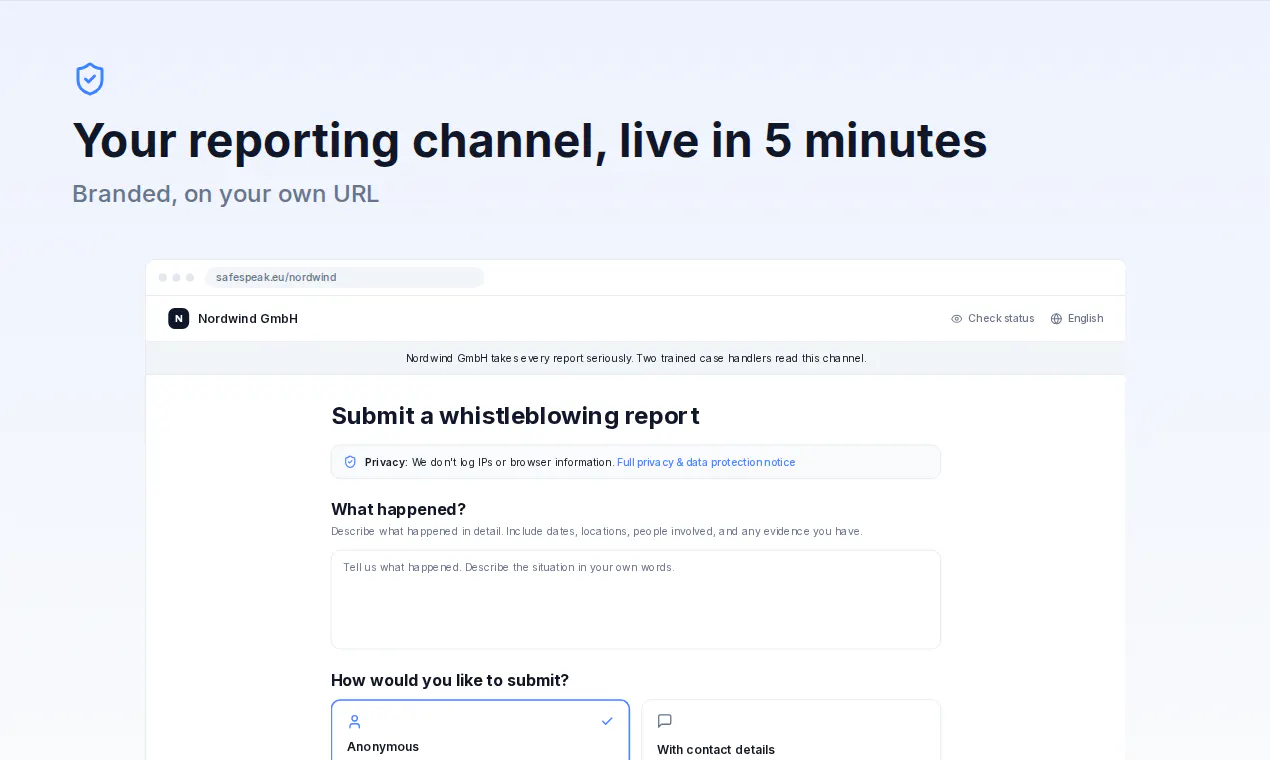
Task: Click into the What happened text area
Action: click(x=636, y=600)
